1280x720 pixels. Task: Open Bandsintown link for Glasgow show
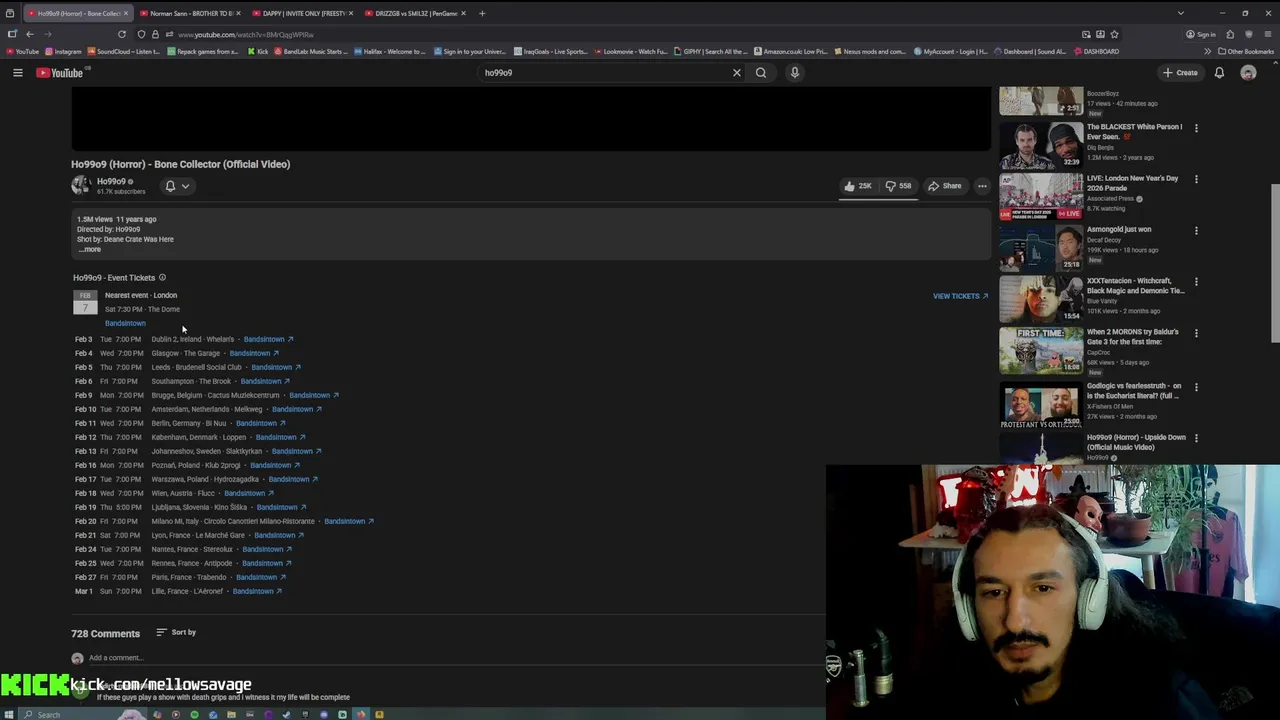point(254,353)
